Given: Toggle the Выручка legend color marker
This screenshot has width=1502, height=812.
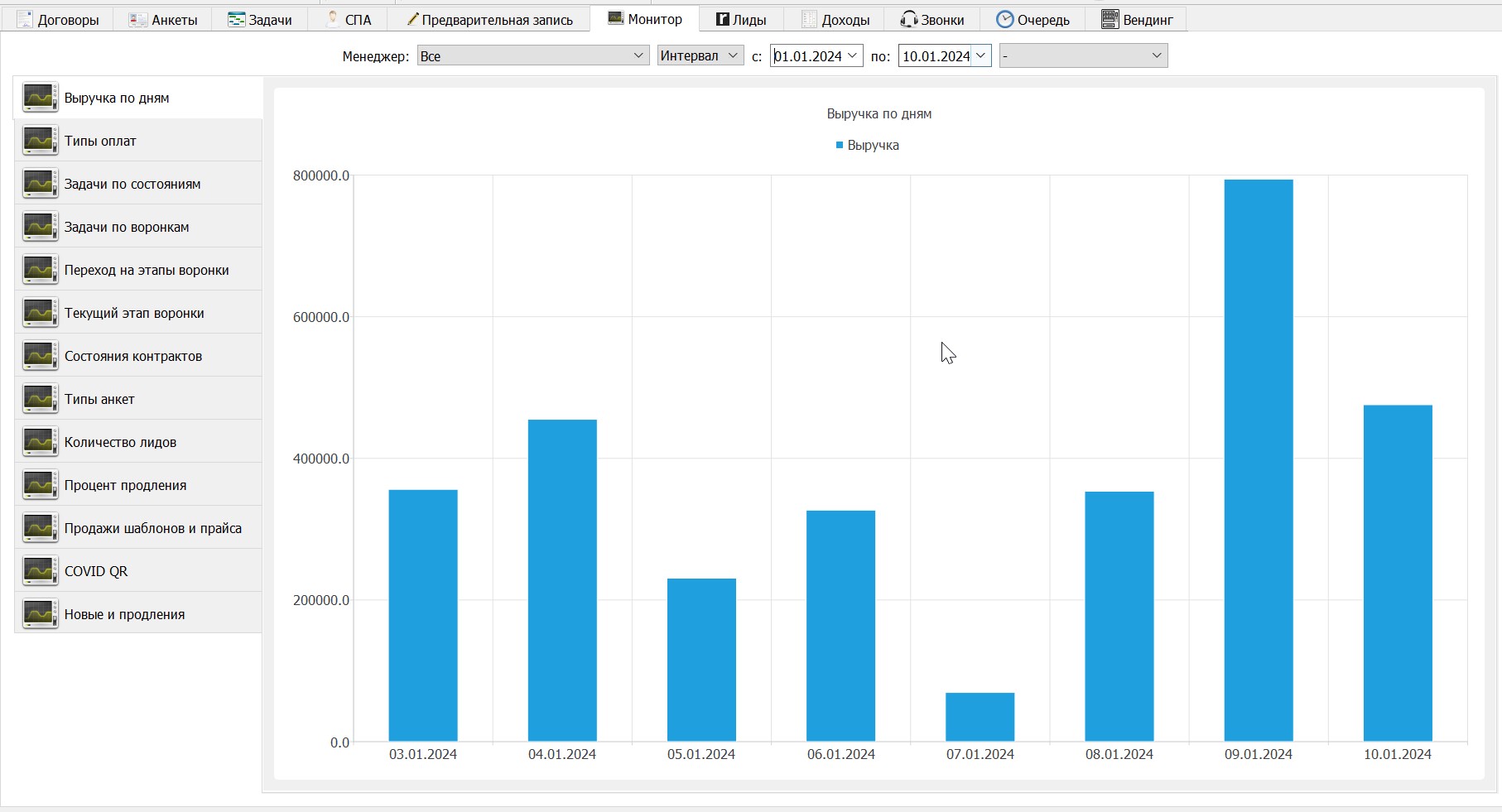Looking at the screenshot, I should (x=840, y=145).
